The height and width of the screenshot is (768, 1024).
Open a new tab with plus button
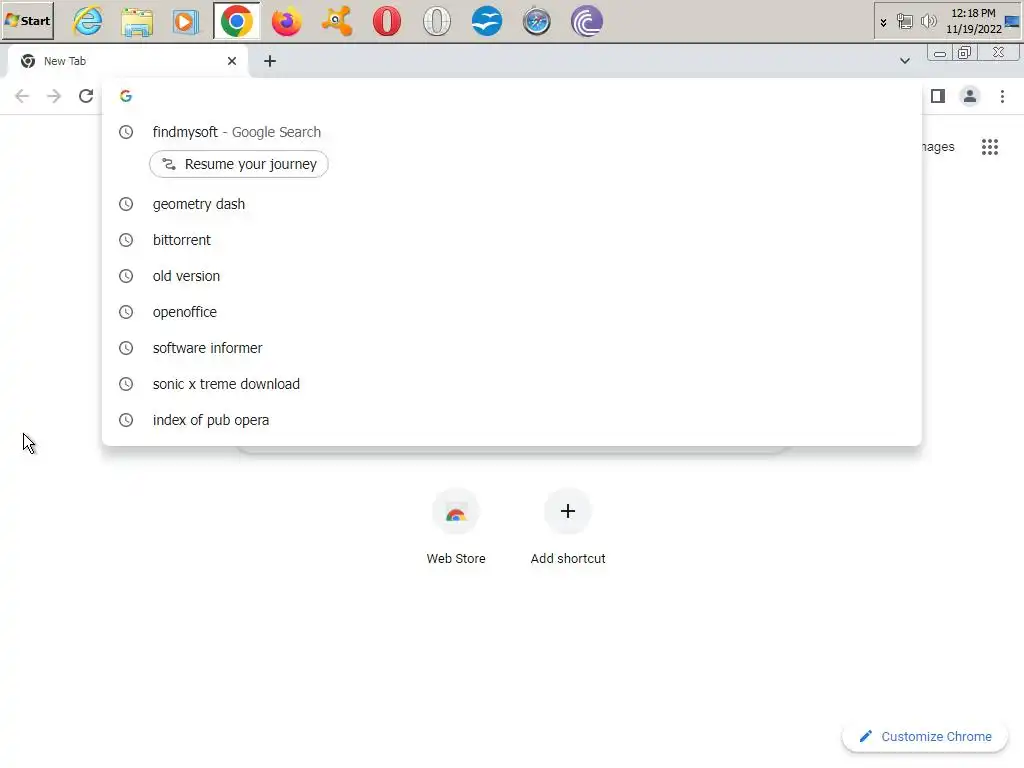click(270, 61)
